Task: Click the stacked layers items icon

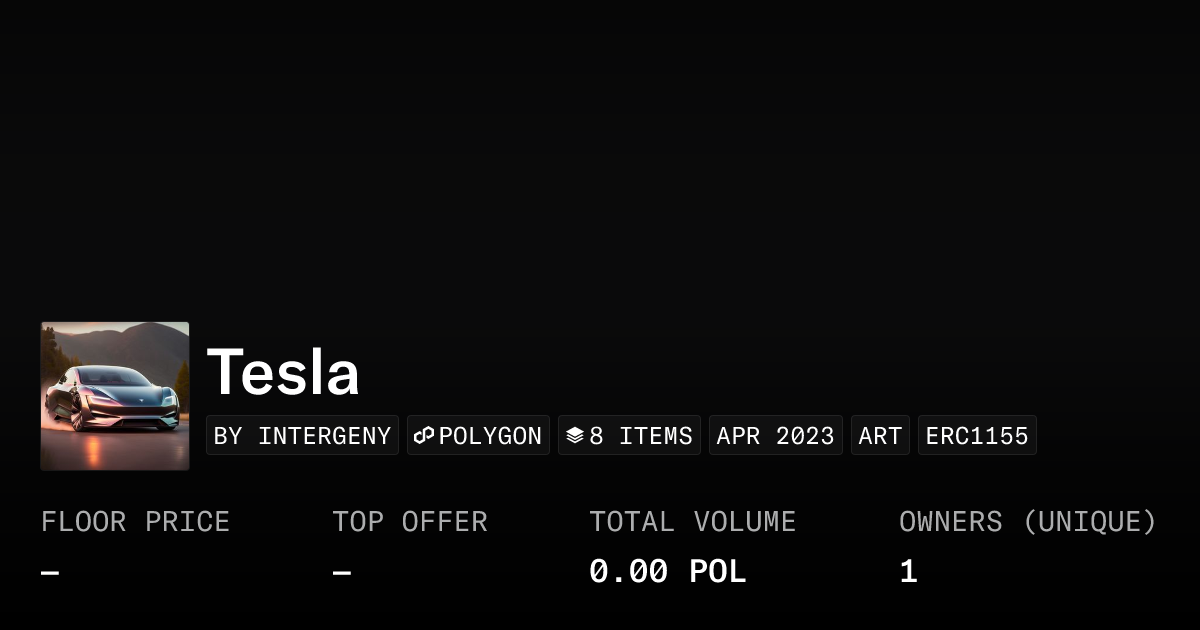Action: tap(575, 436)
